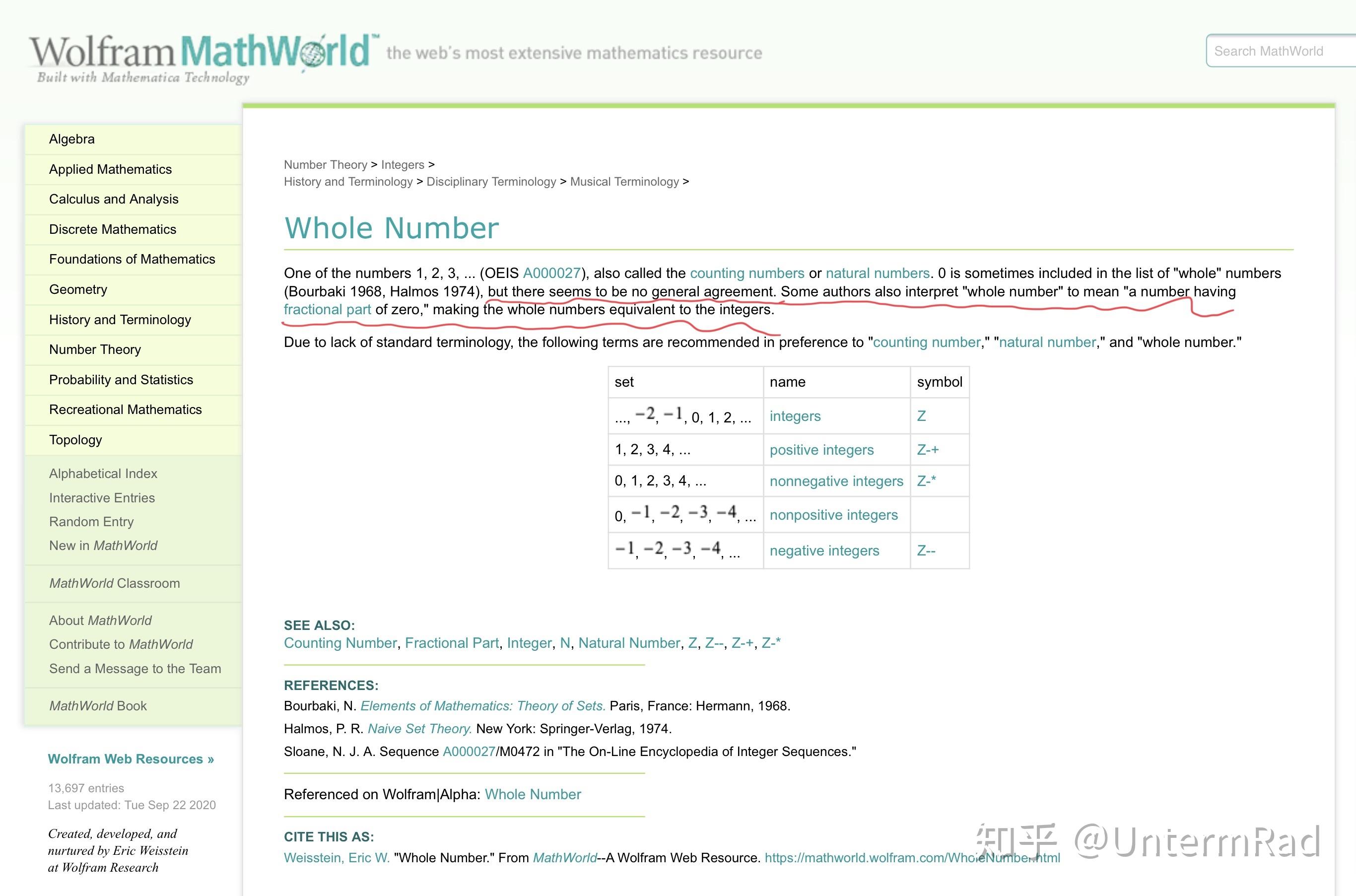The width and height of the screenshot is (1356, 896).
Task: Open Naive Set Theory reference
Action: [x=420, y=729]
